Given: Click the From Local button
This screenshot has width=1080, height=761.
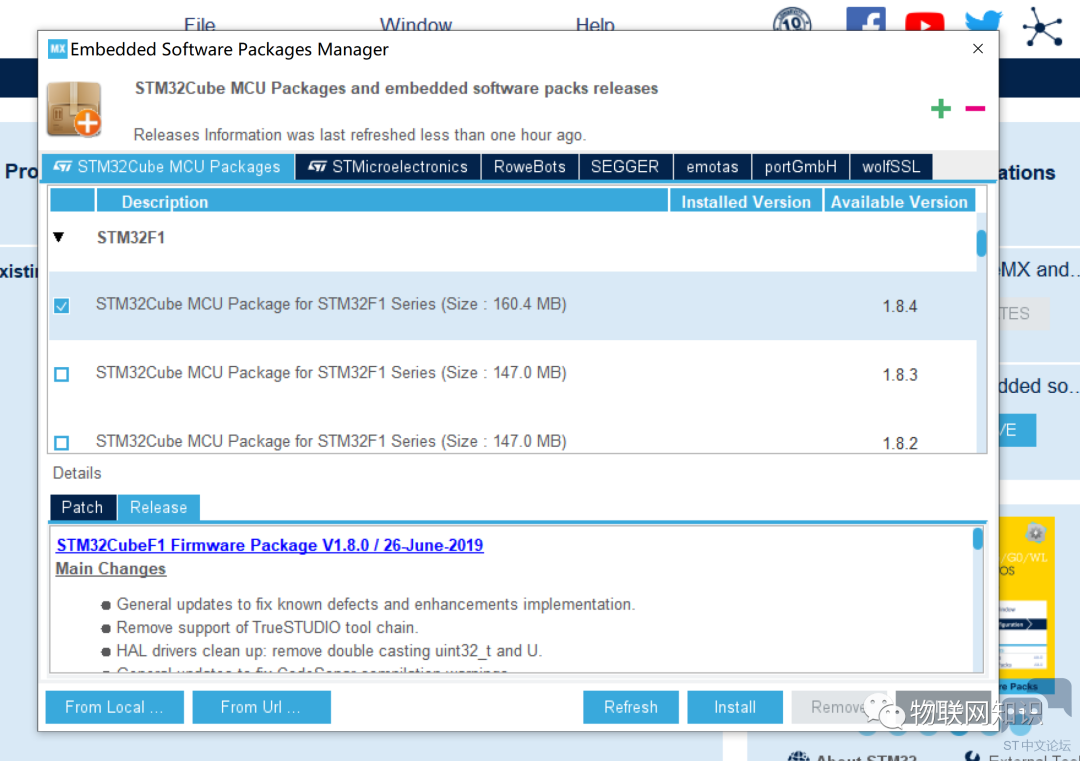Looking at the screenshot, I should 114,707.
